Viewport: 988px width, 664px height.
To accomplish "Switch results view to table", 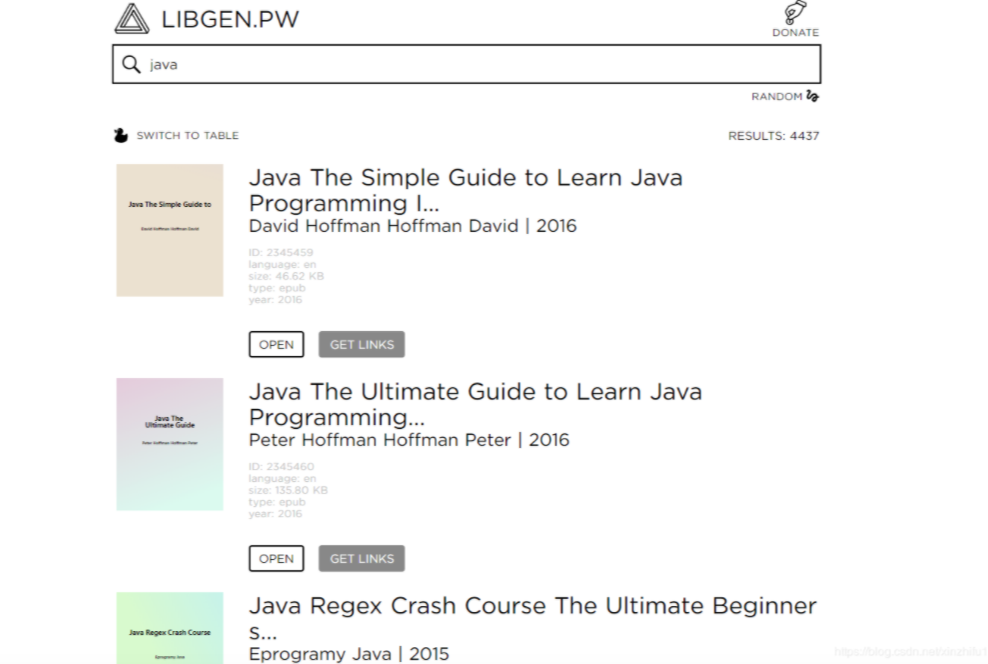I will (x=187, y=135).
